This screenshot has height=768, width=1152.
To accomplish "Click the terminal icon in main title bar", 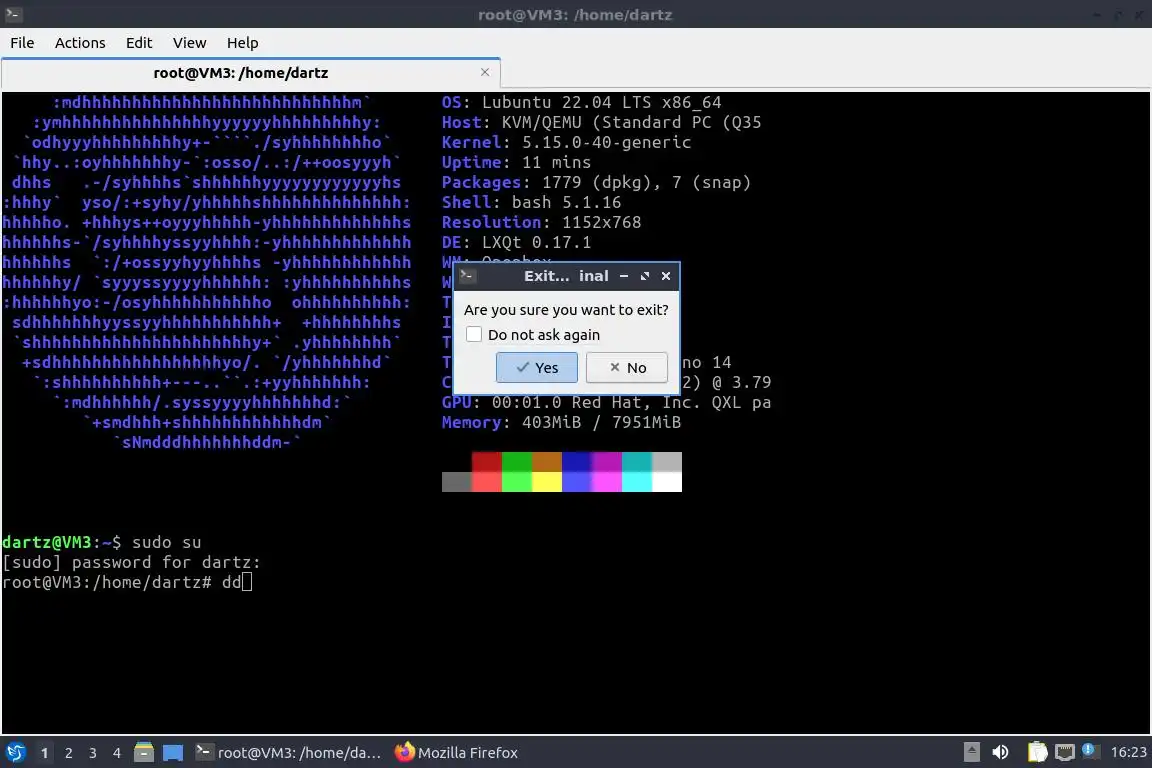I will (x=13, y=14).
